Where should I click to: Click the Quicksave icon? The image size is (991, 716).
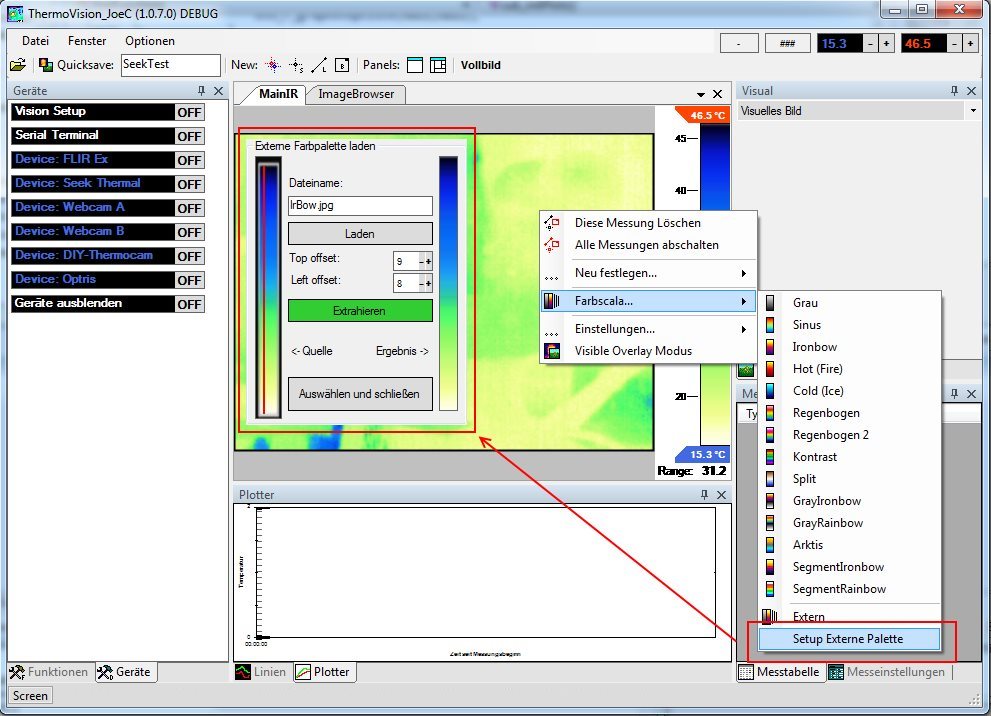pos(46,65)
